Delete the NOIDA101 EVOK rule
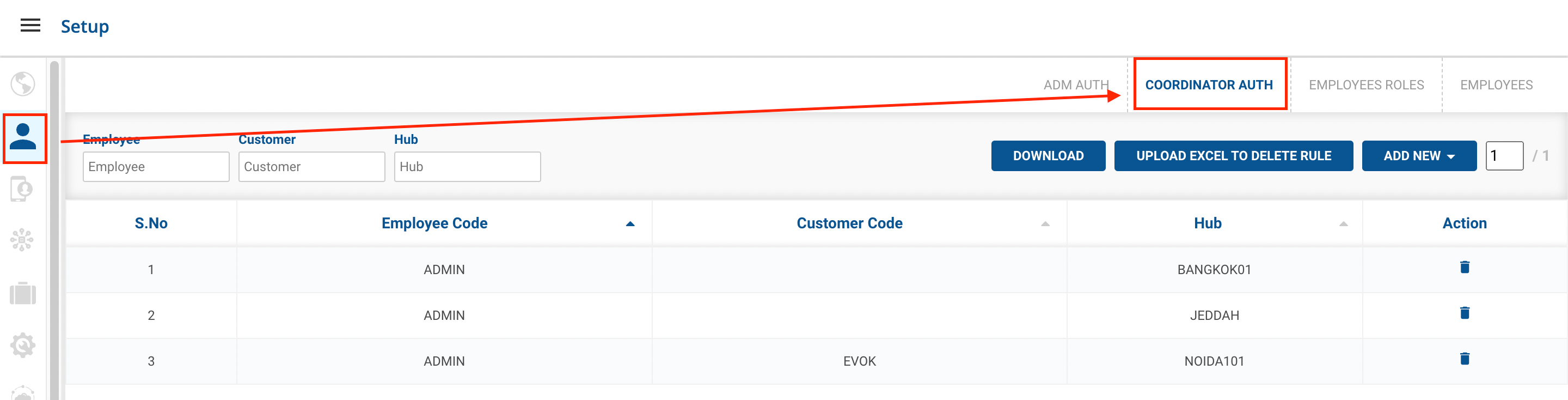The height and width of the screenshot is (400, 1568). point(1464,359)
